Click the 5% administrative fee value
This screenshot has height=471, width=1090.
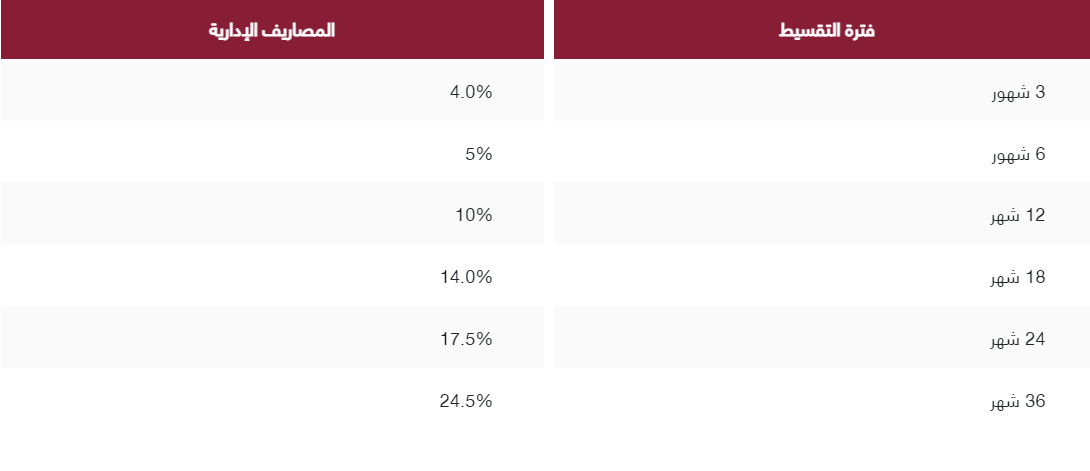(x=478, y=155)
